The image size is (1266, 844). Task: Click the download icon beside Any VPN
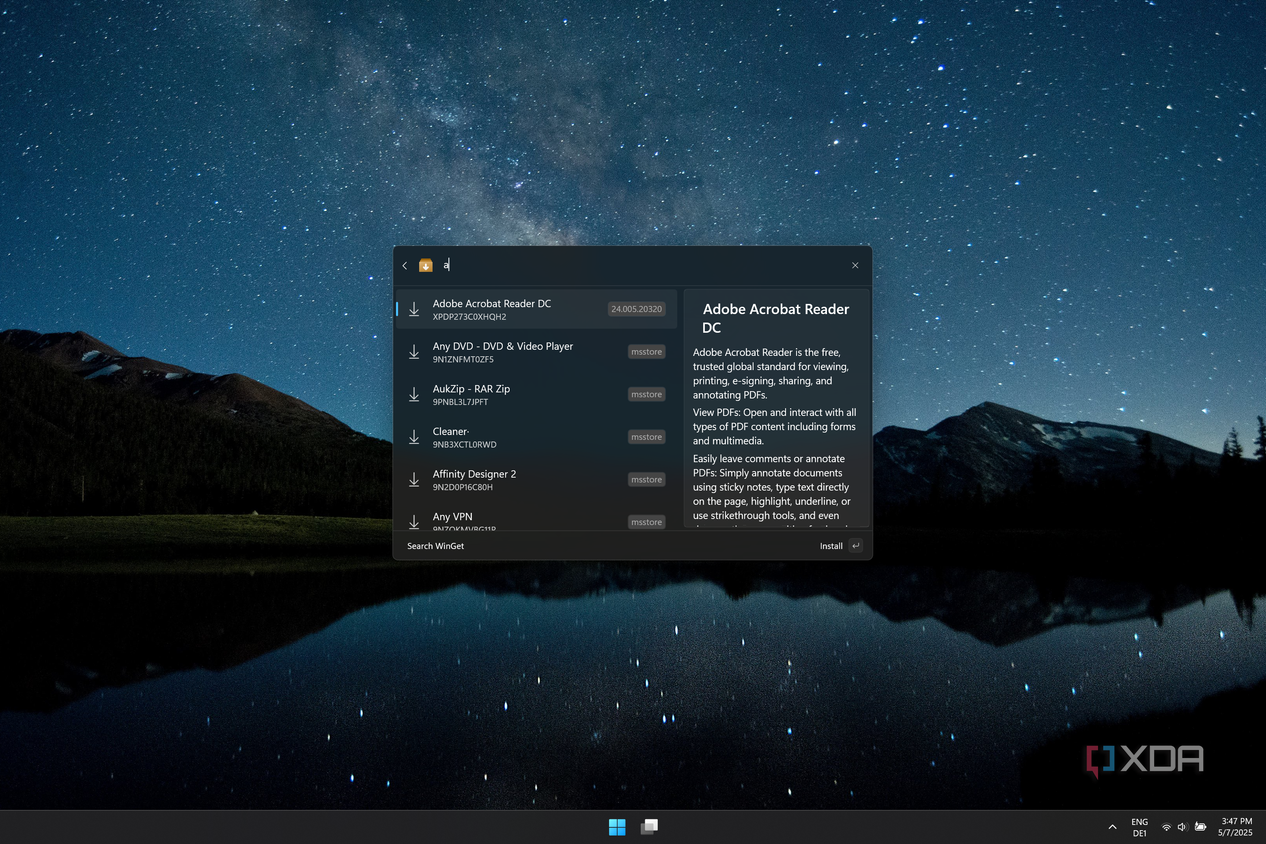414,522
